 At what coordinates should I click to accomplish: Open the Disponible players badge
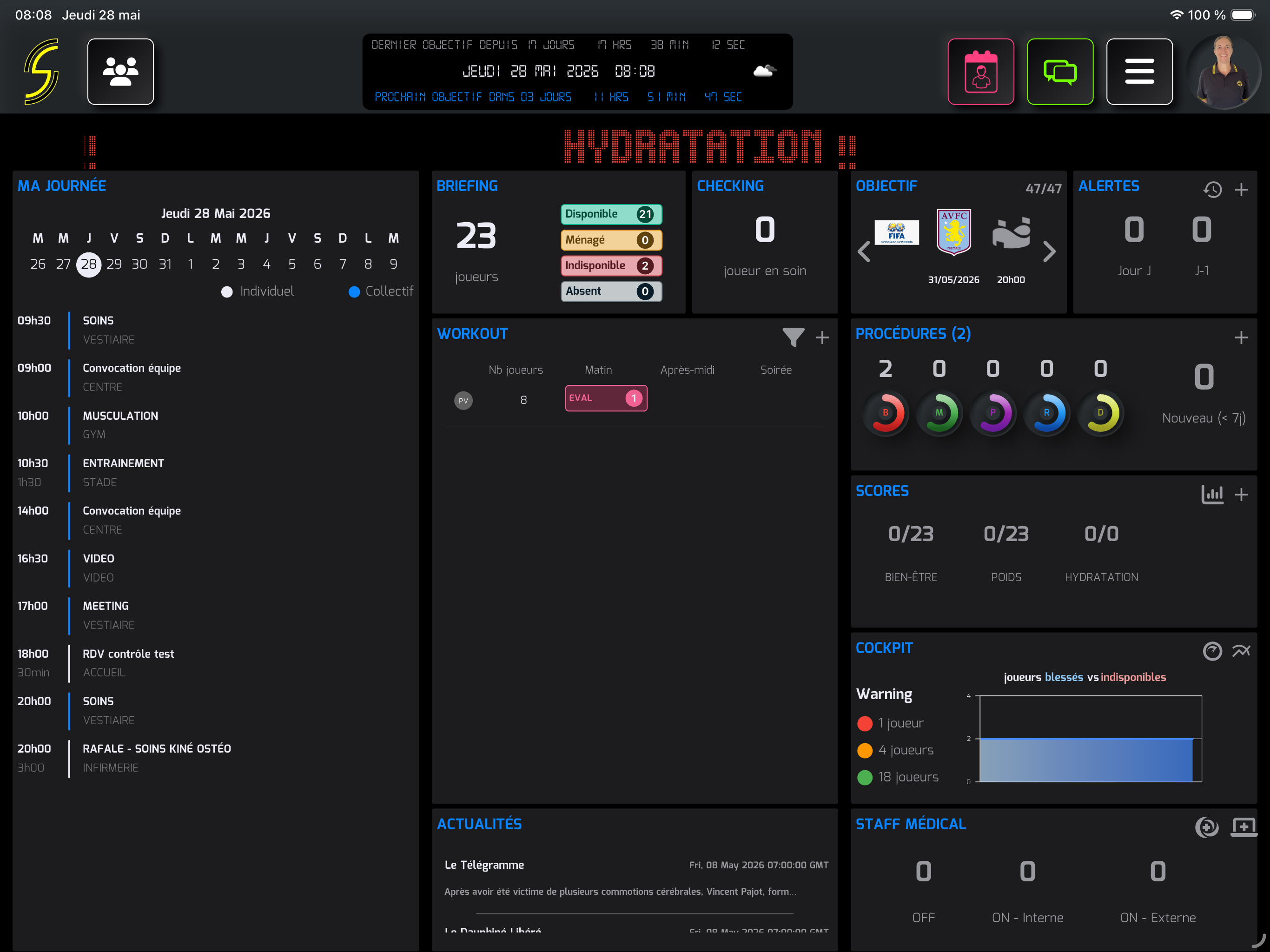point(611,214)
